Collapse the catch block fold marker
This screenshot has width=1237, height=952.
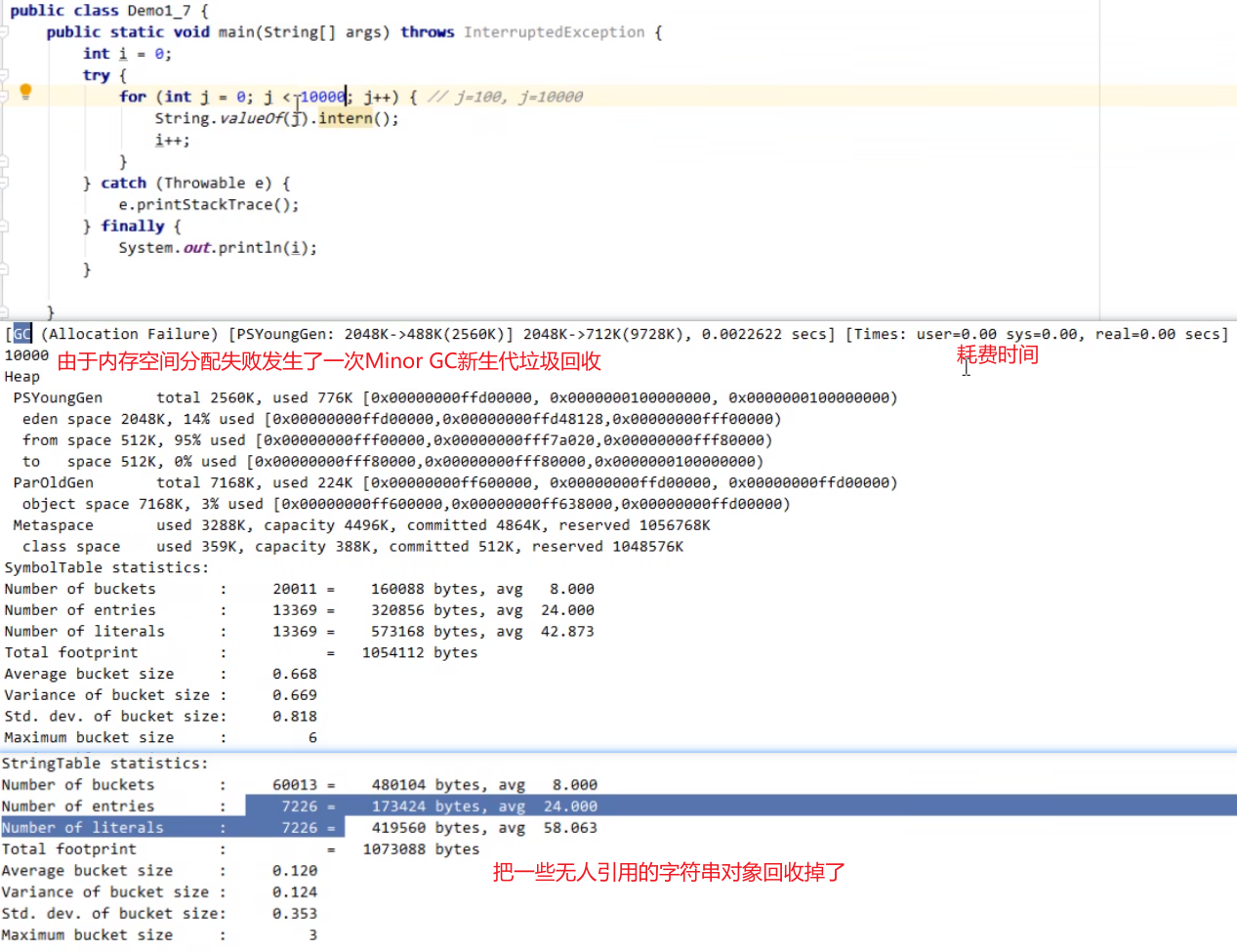[4, 183]
